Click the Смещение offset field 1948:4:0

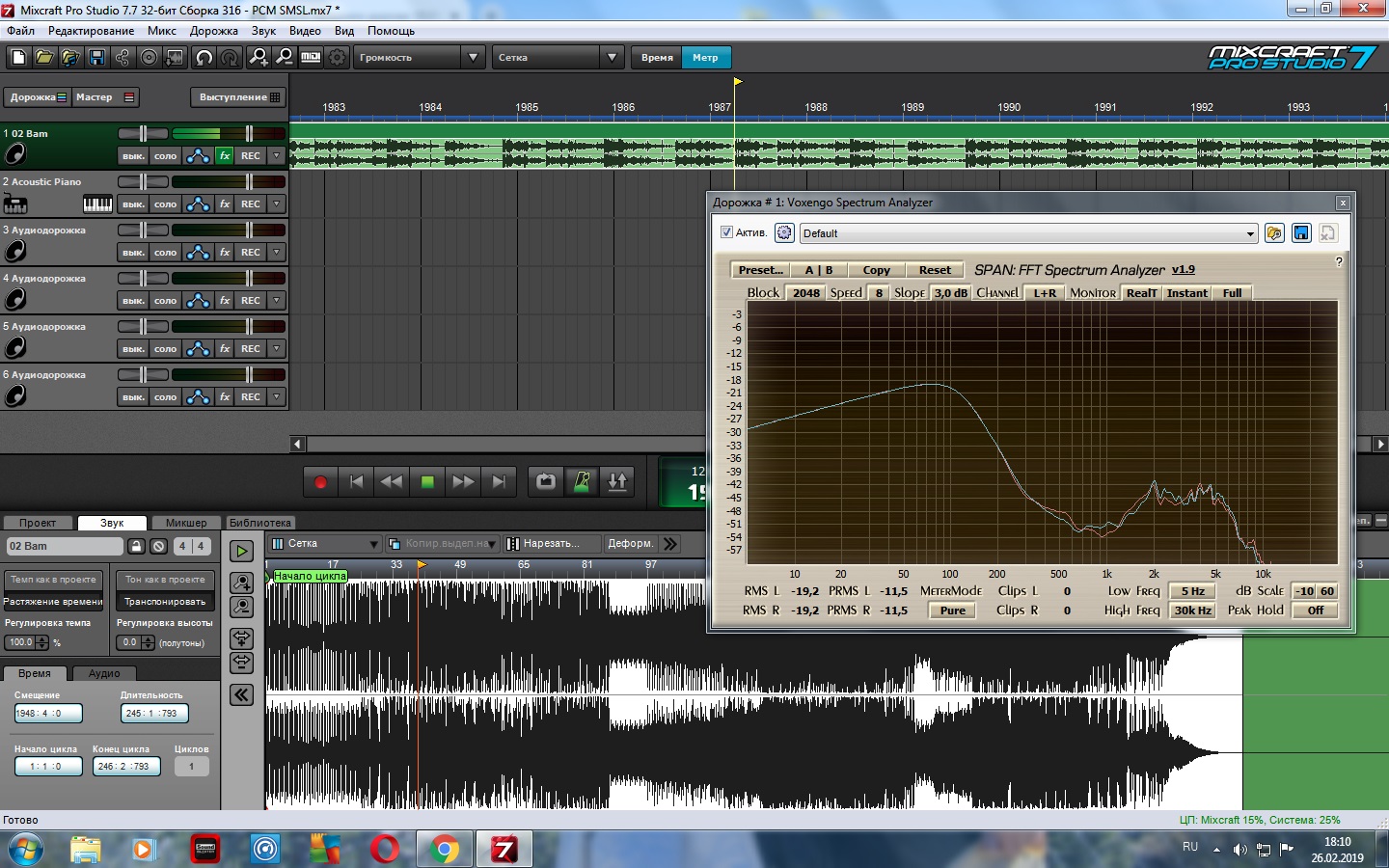tap(48, 714)
